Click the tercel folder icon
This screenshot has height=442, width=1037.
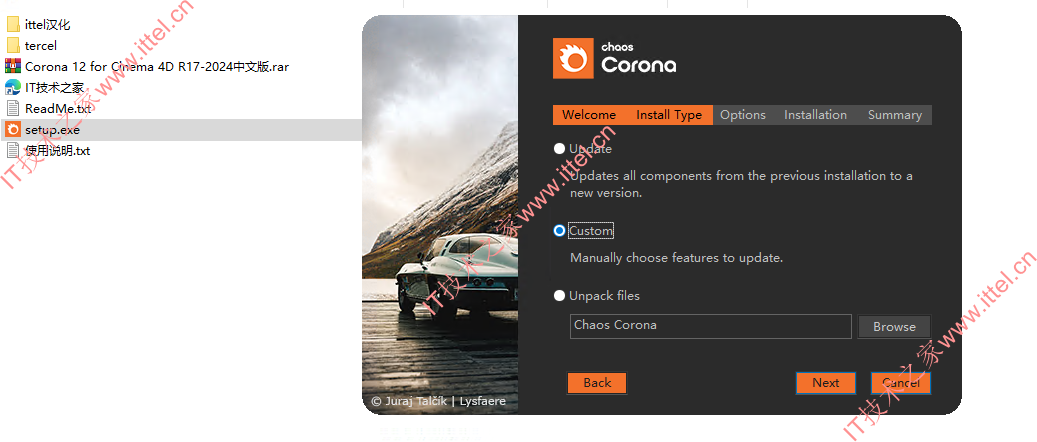pyautogui.click(x=13, y=46)
